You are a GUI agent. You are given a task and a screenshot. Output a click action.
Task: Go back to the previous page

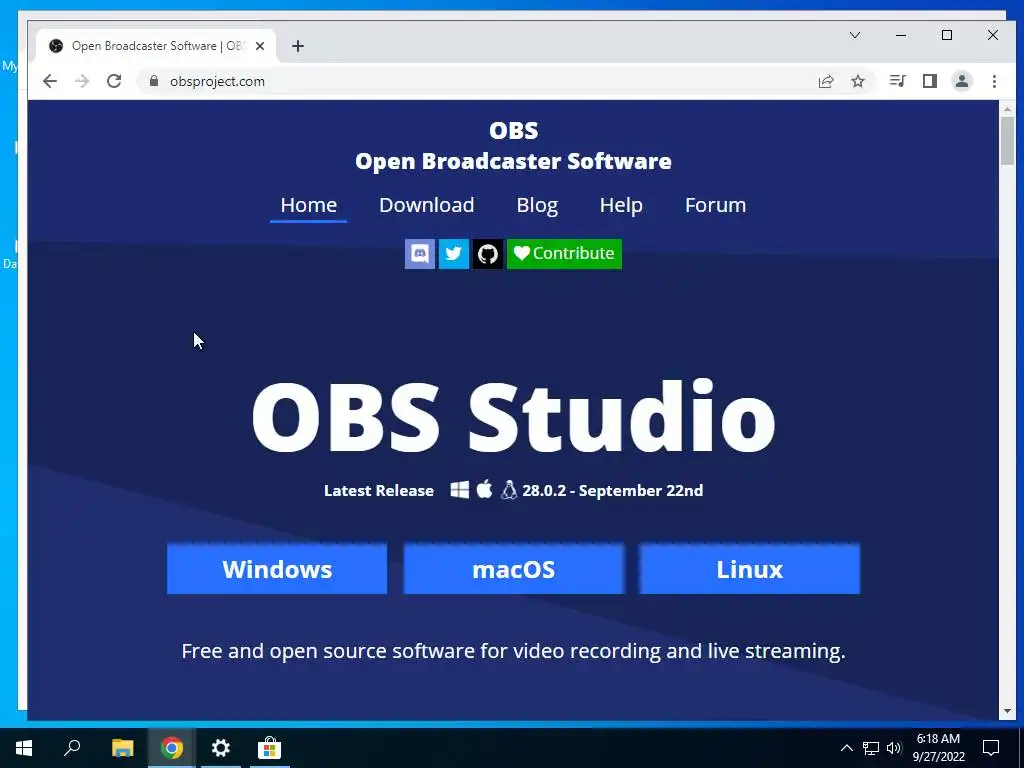(50, 81)
